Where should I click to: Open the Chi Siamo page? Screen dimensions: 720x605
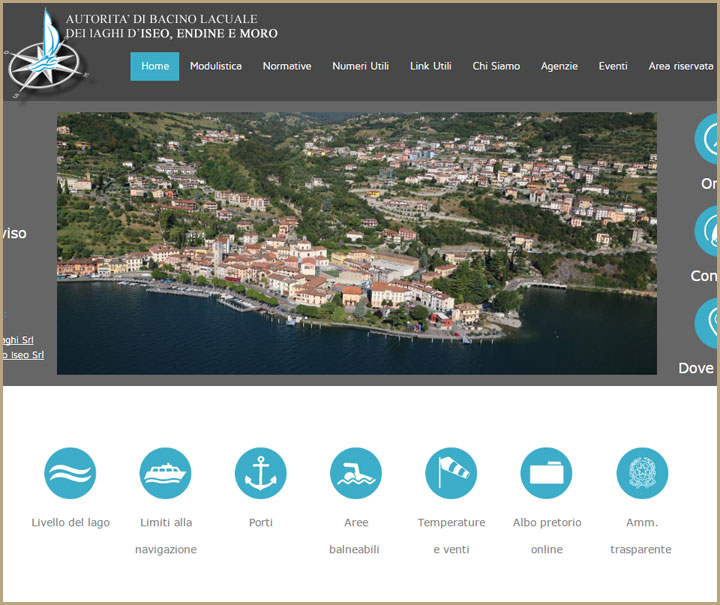pyautogui.click(x=496, y=66)
